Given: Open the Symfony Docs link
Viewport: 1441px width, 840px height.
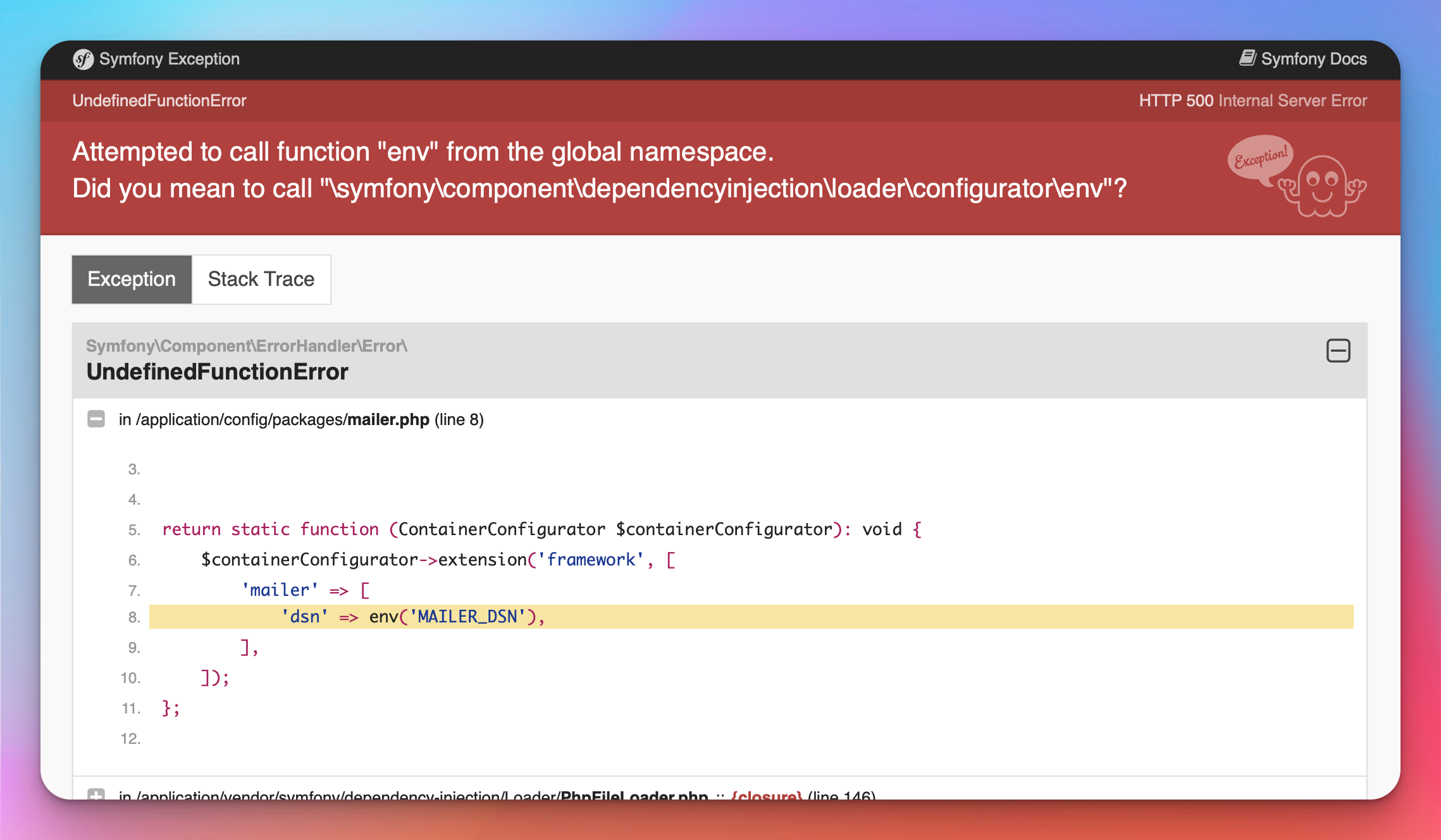Looking at the screenshot, I should pos(1303,59).
